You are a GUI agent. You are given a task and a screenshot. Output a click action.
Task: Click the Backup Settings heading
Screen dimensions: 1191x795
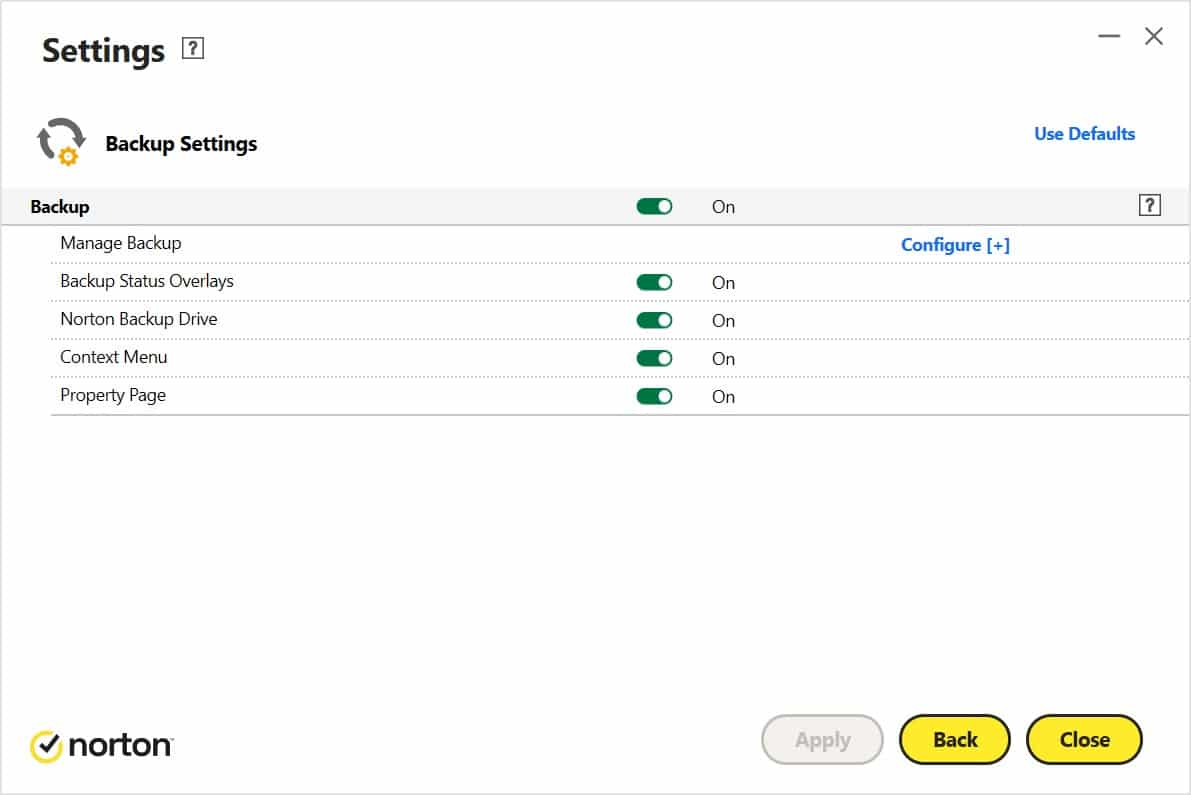181,144
